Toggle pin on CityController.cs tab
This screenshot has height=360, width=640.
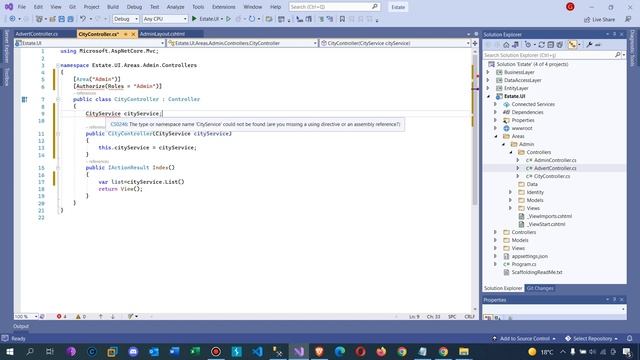pos(126,34)
